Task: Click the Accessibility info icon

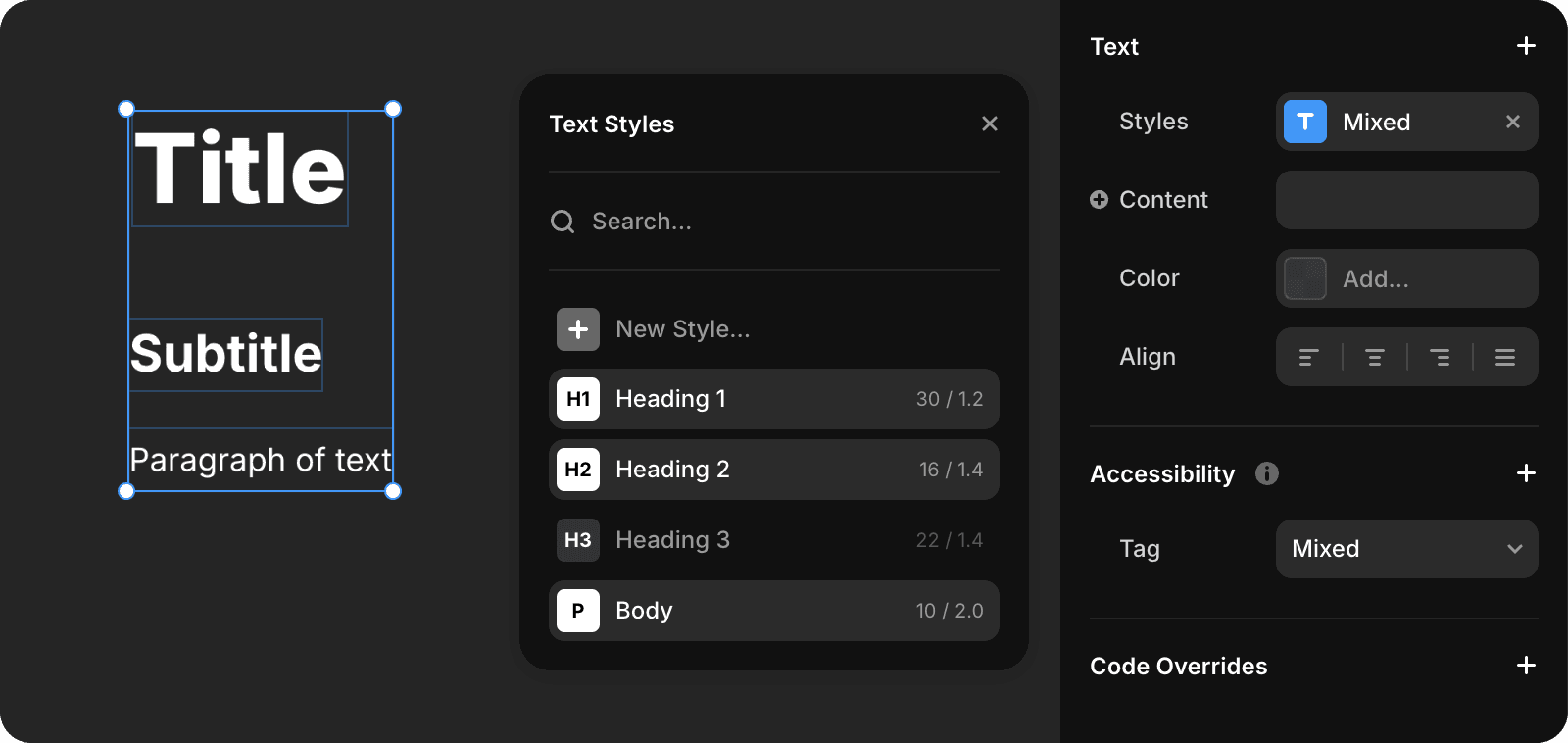Action: [x=1266, y=473]
